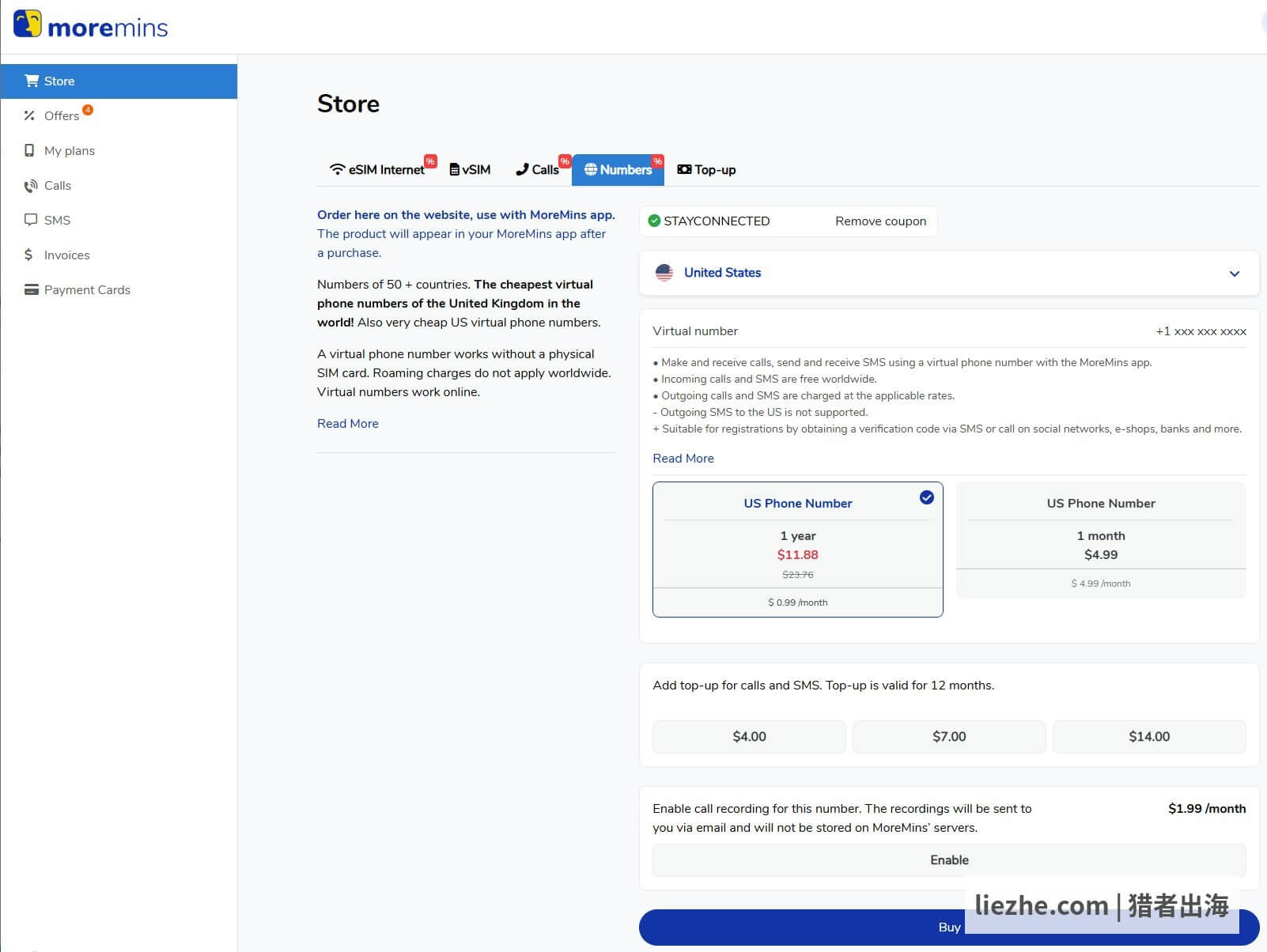Open the Calls sidebar page
1267x952 pixels.
click(x=119, y=185)
